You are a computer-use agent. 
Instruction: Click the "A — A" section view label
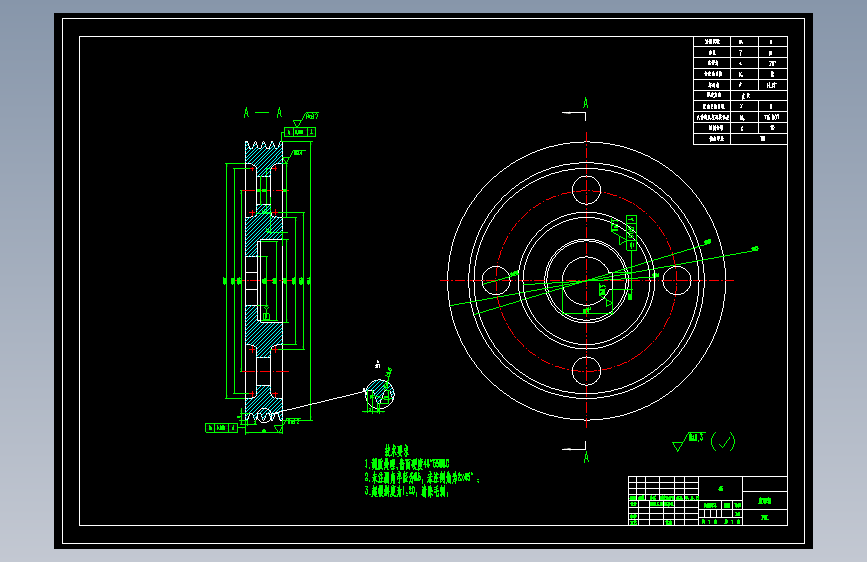pyautogui.click(x=263, y=113)
